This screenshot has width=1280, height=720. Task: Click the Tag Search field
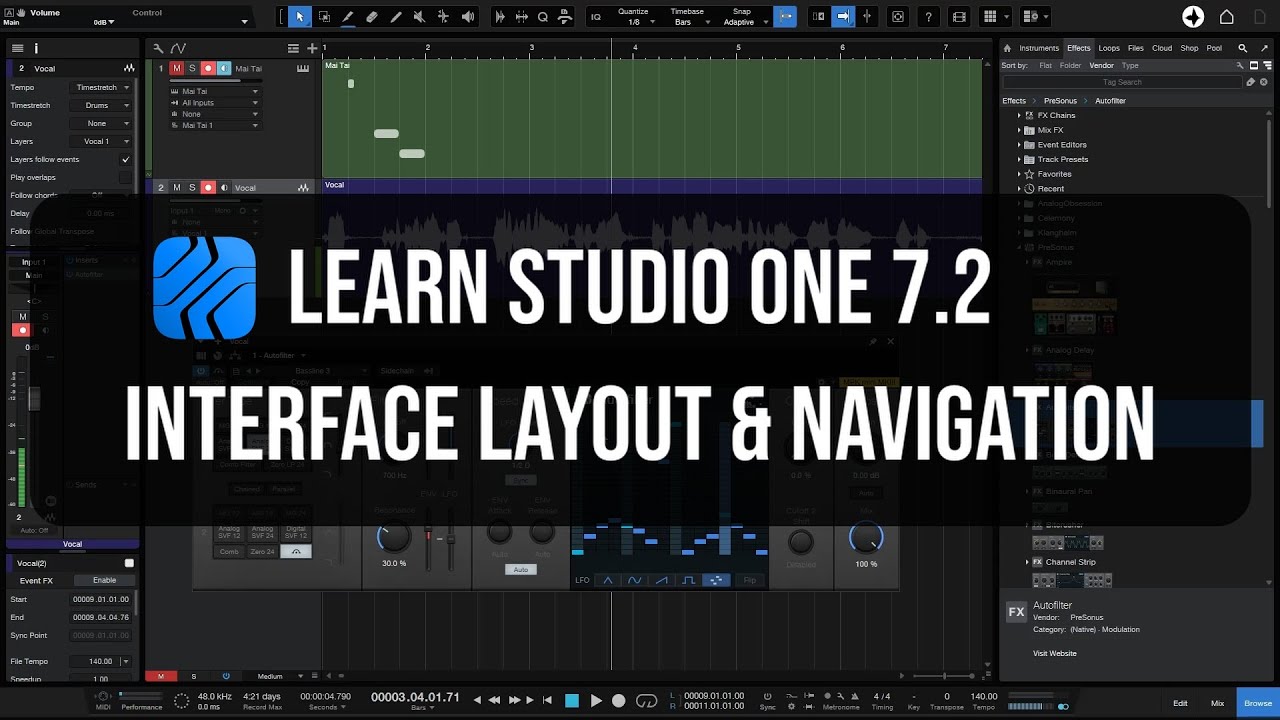click(x=1123, y=82)
